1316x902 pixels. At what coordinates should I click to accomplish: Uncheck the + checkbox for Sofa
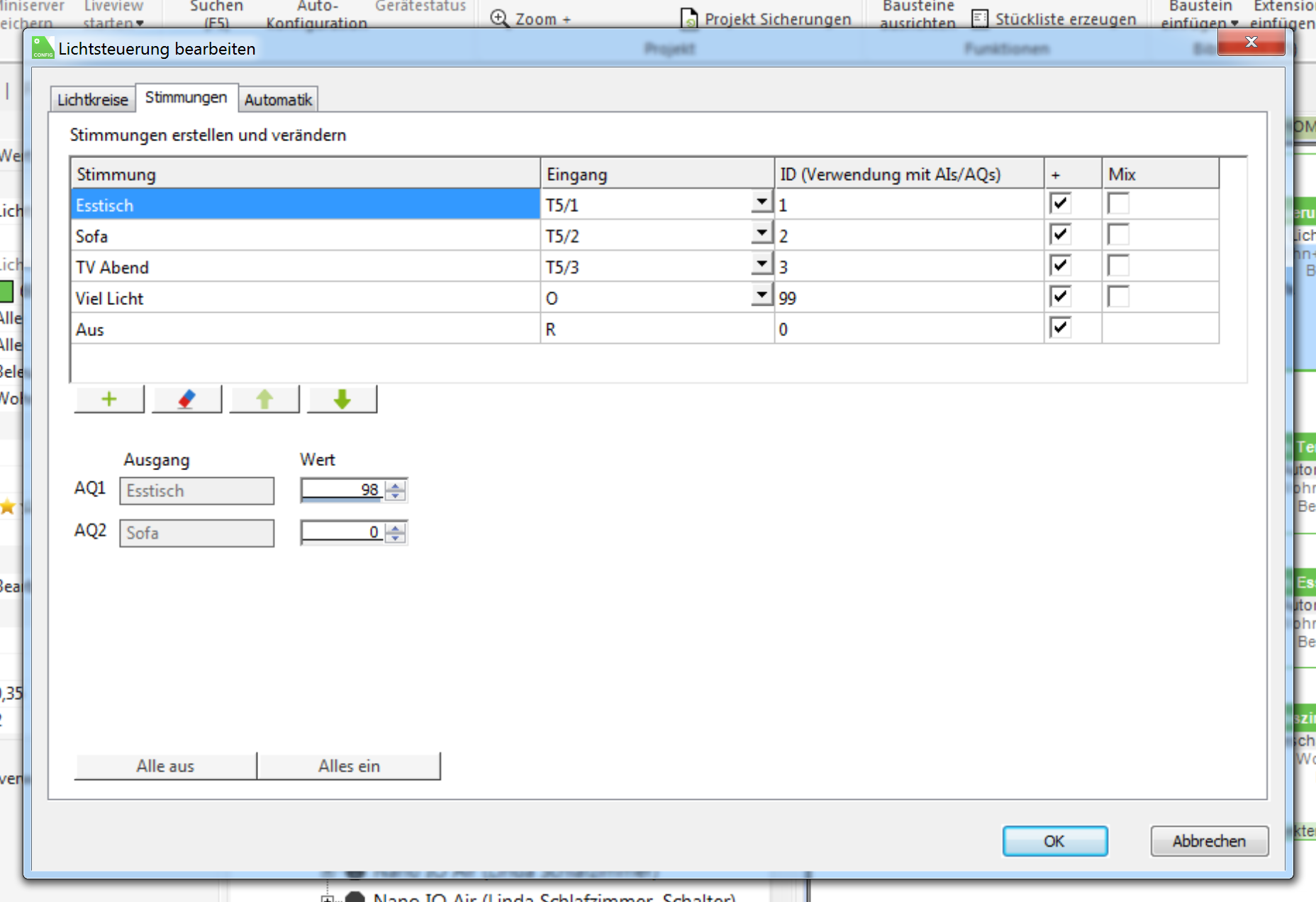pyautogui.click(x=1060, y=235)
